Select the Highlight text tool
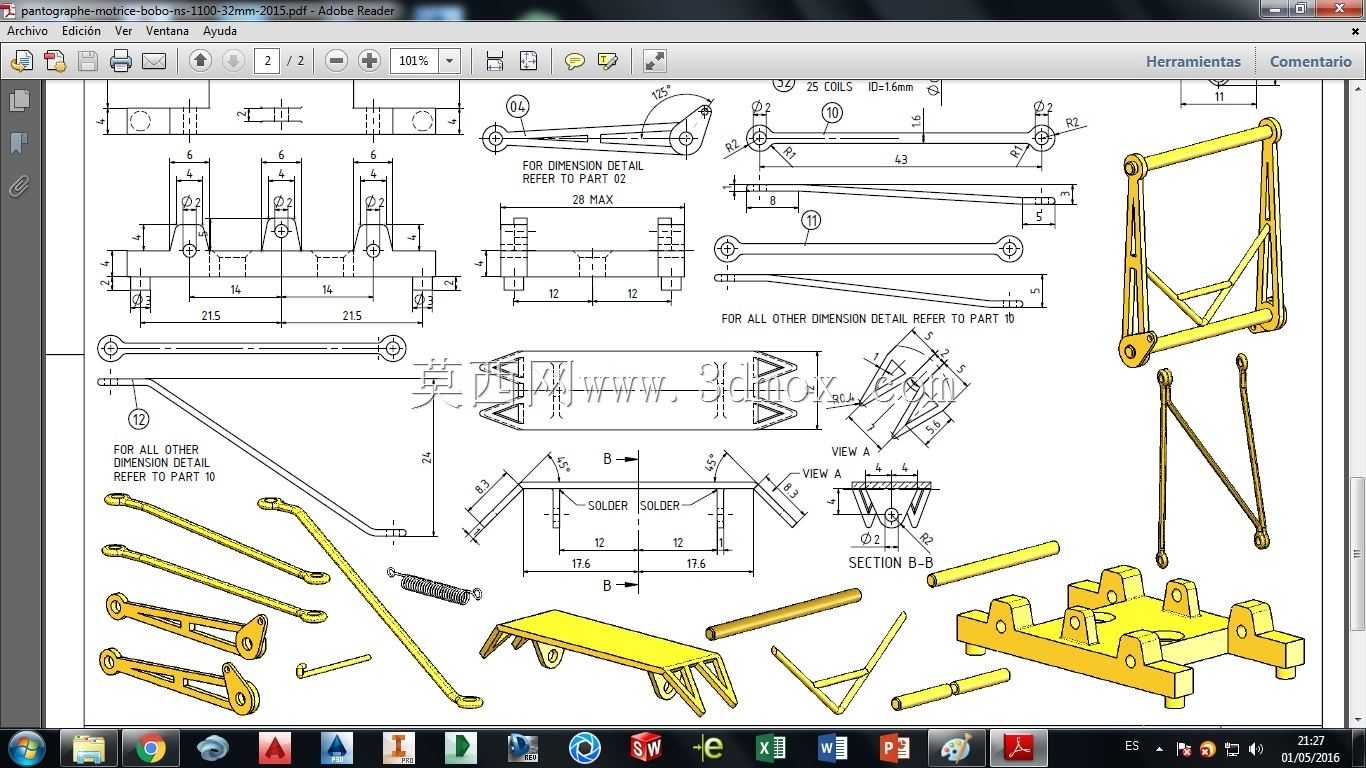The image size is (1366, 768). tap(607, 61)
